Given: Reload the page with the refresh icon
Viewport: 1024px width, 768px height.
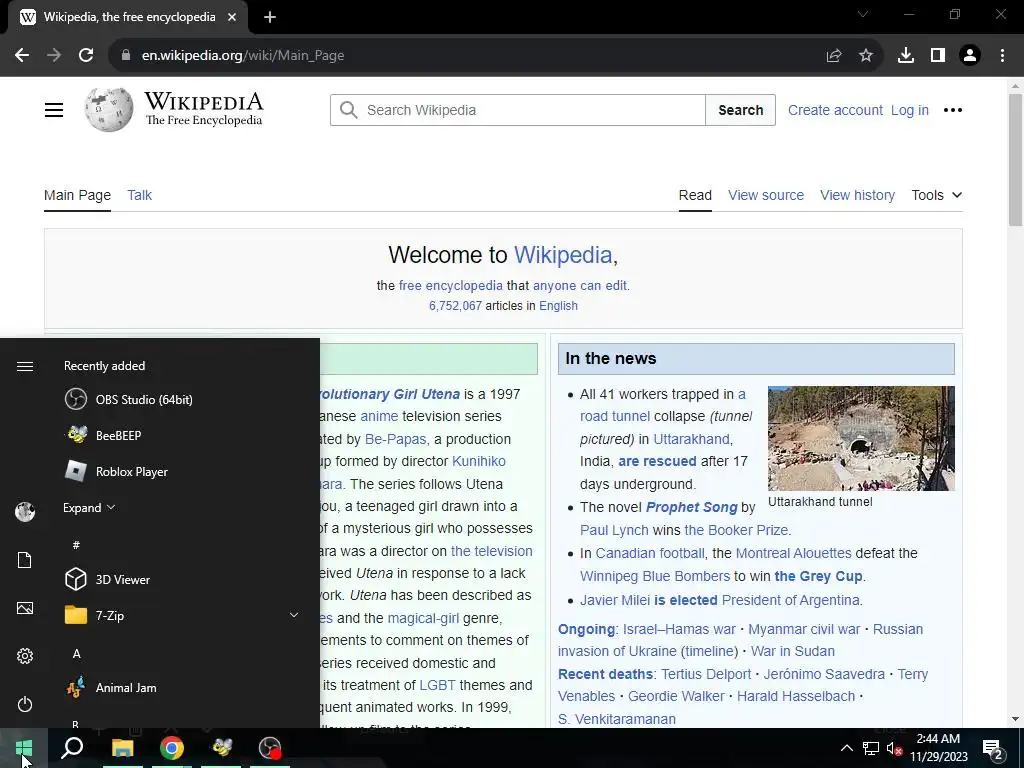Looking at the screenshot, I should (86, 56).
